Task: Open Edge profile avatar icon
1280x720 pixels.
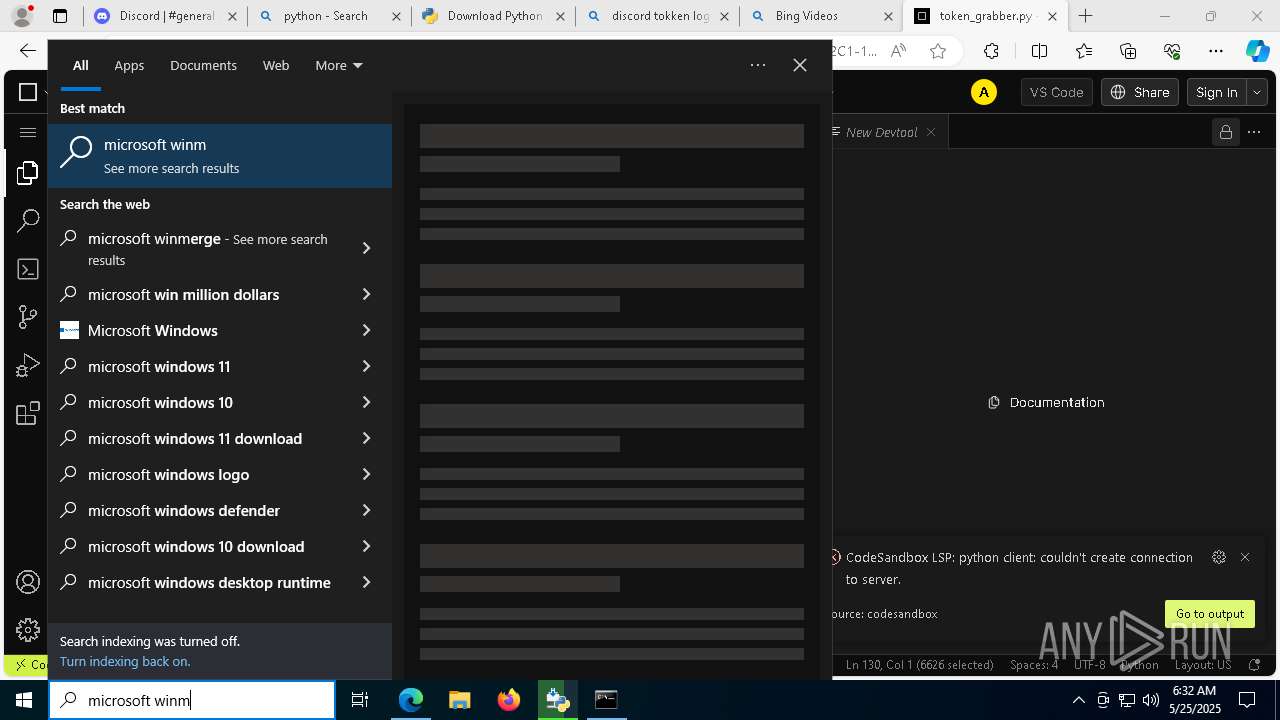Action: 22,16
